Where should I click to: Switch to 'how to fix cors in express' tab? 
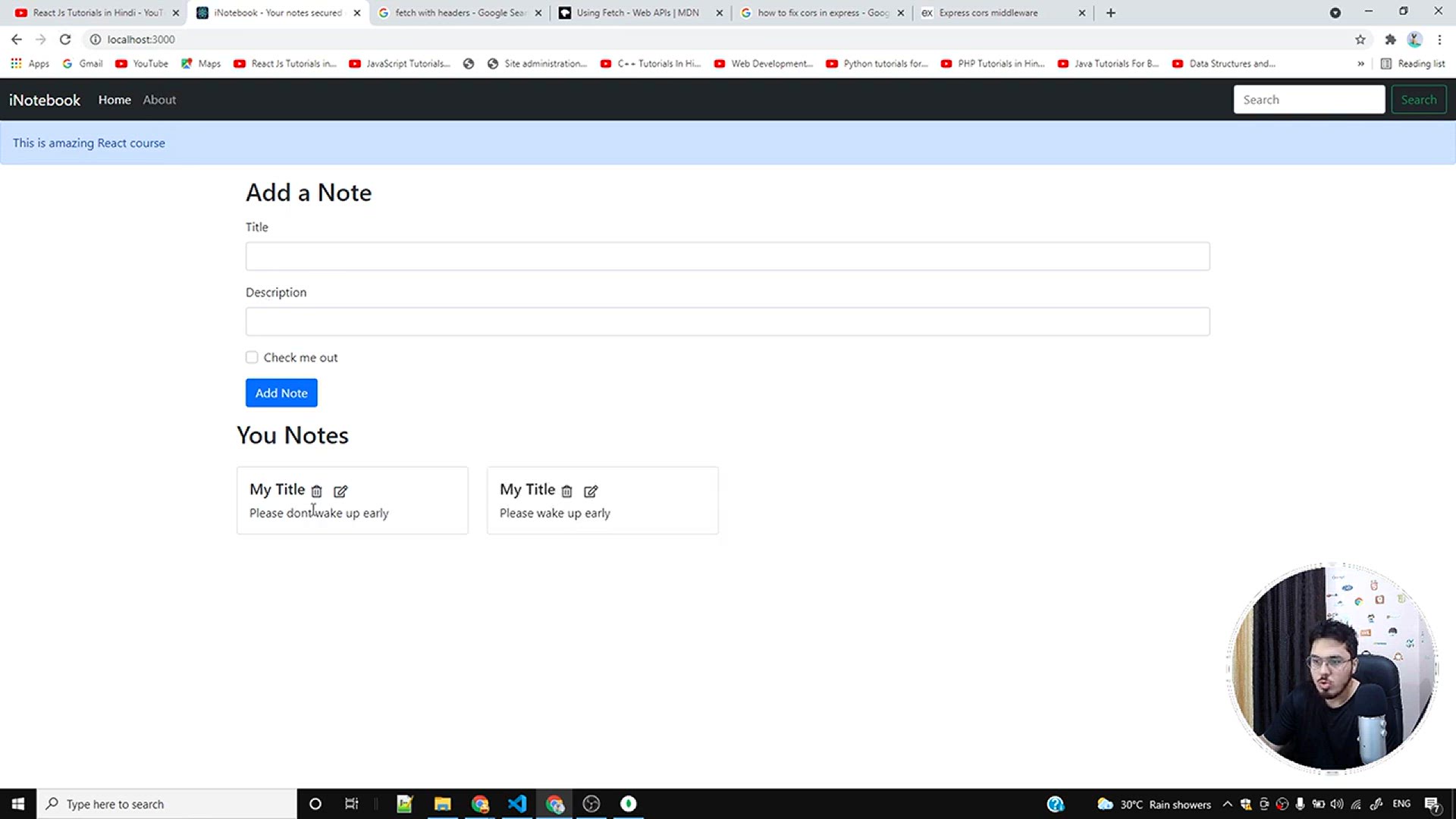pyautogui.click(x=821, y=13)
